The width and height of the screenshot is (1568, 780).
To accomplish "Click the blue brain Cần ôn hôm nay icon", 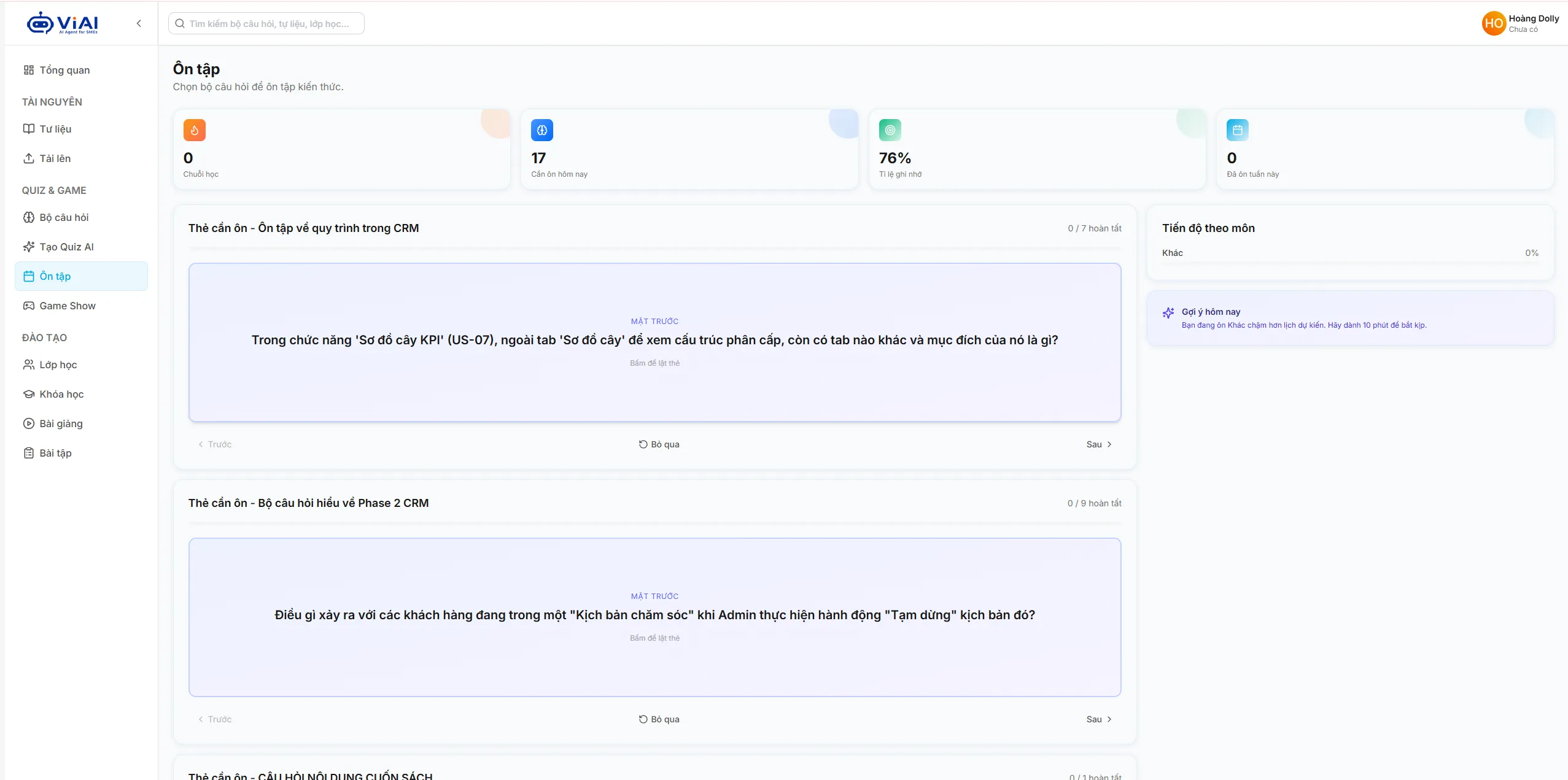I will pyautogui.click(x=542, y=130).
